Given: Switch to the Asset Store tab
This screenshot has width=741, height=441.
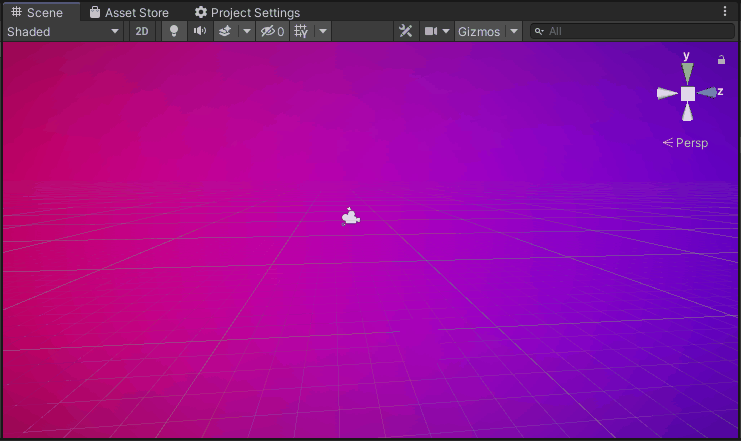Looking at the screenshot, I should [x=128, y=13].
